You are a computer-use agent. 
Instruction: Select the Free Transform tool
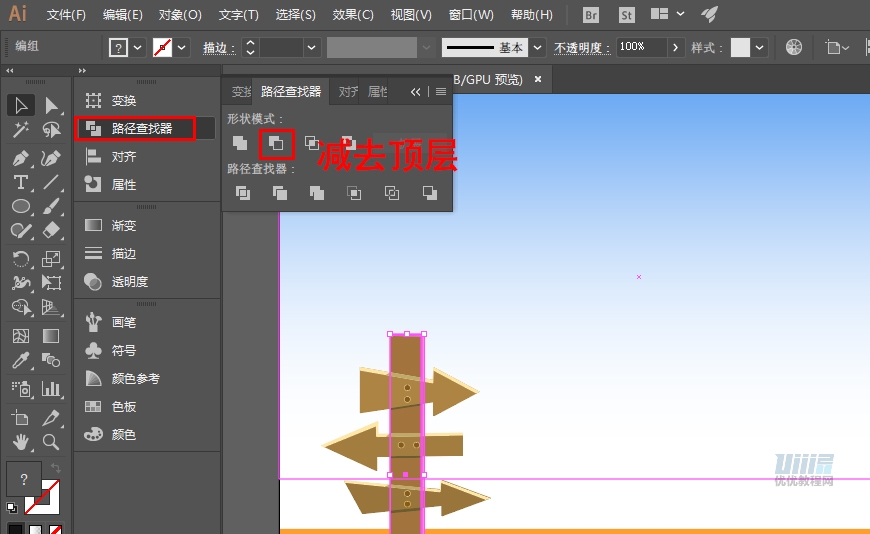(x=52, y=283)
